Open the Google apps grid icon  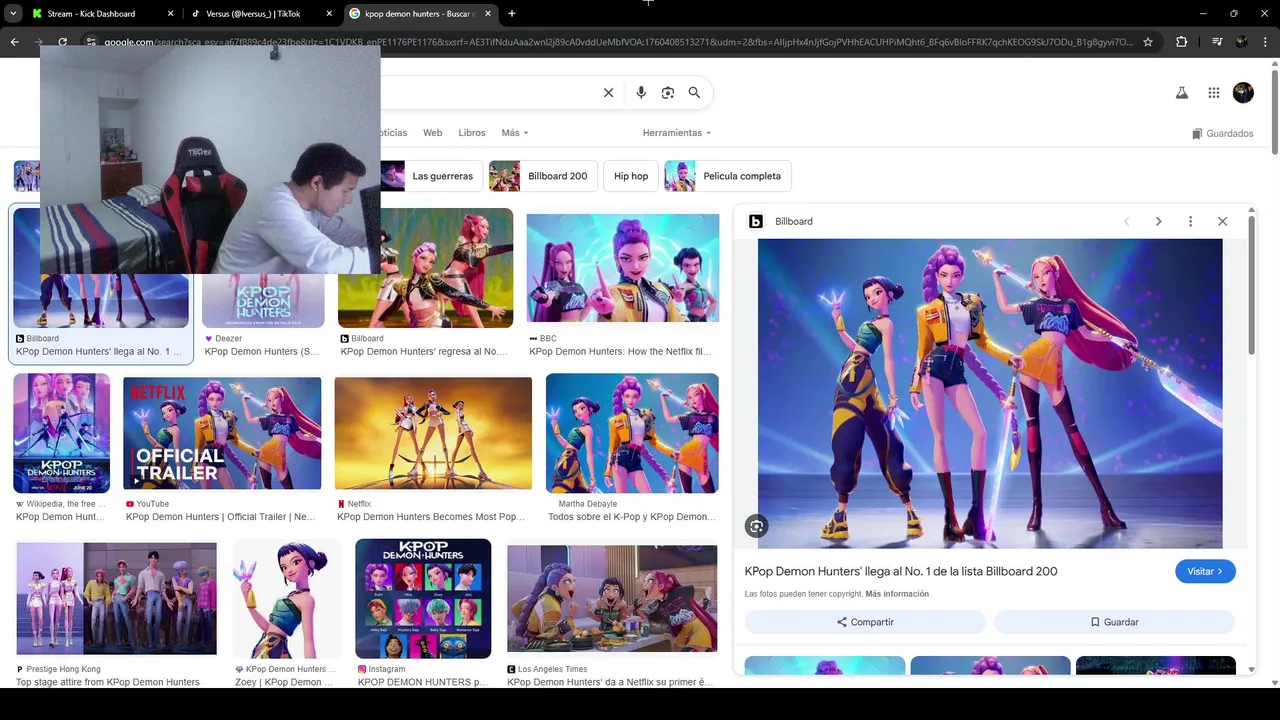coord(1214,93)
